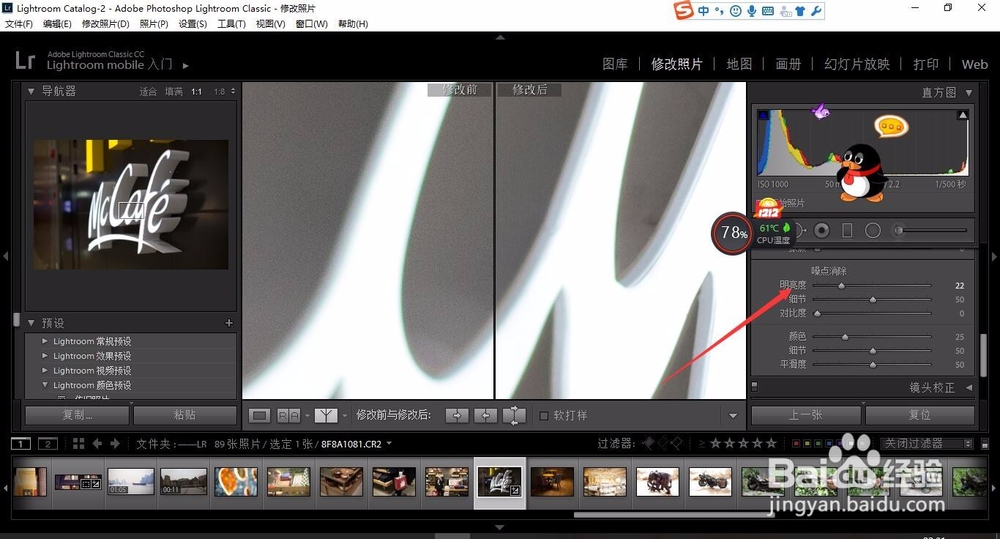Screen dimensions: 1000x539
Task: Open Sogou emoji smiley panel
Action: [x=735, y=11]
